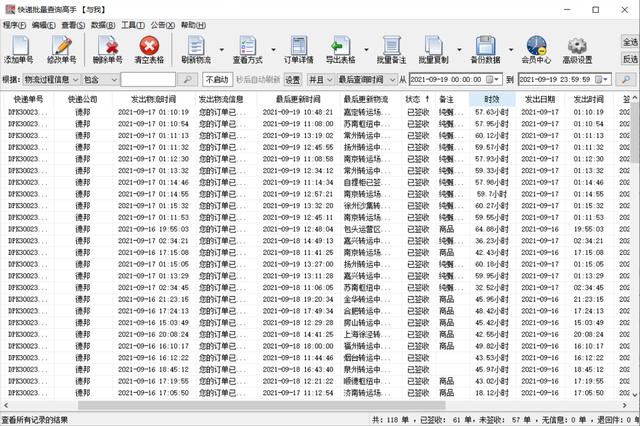The width and height of the screenshot is (640, 426).
Task: Open the 工具(T) menu
Action: 133,25
